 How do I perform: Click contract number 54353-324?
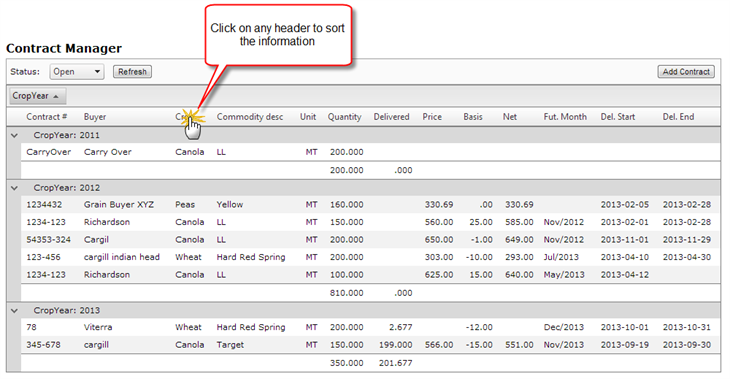point(48,240)
